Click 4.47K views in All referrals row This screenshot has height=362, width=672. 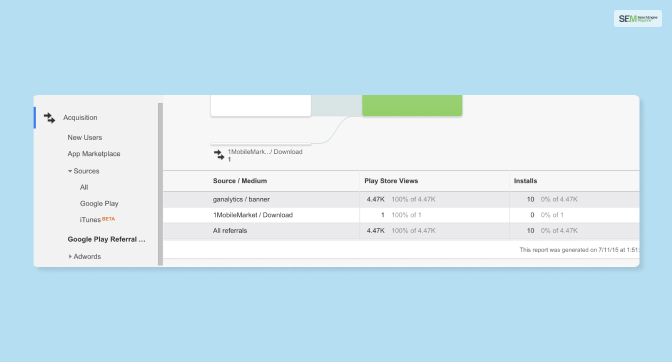tap(375, 230)
